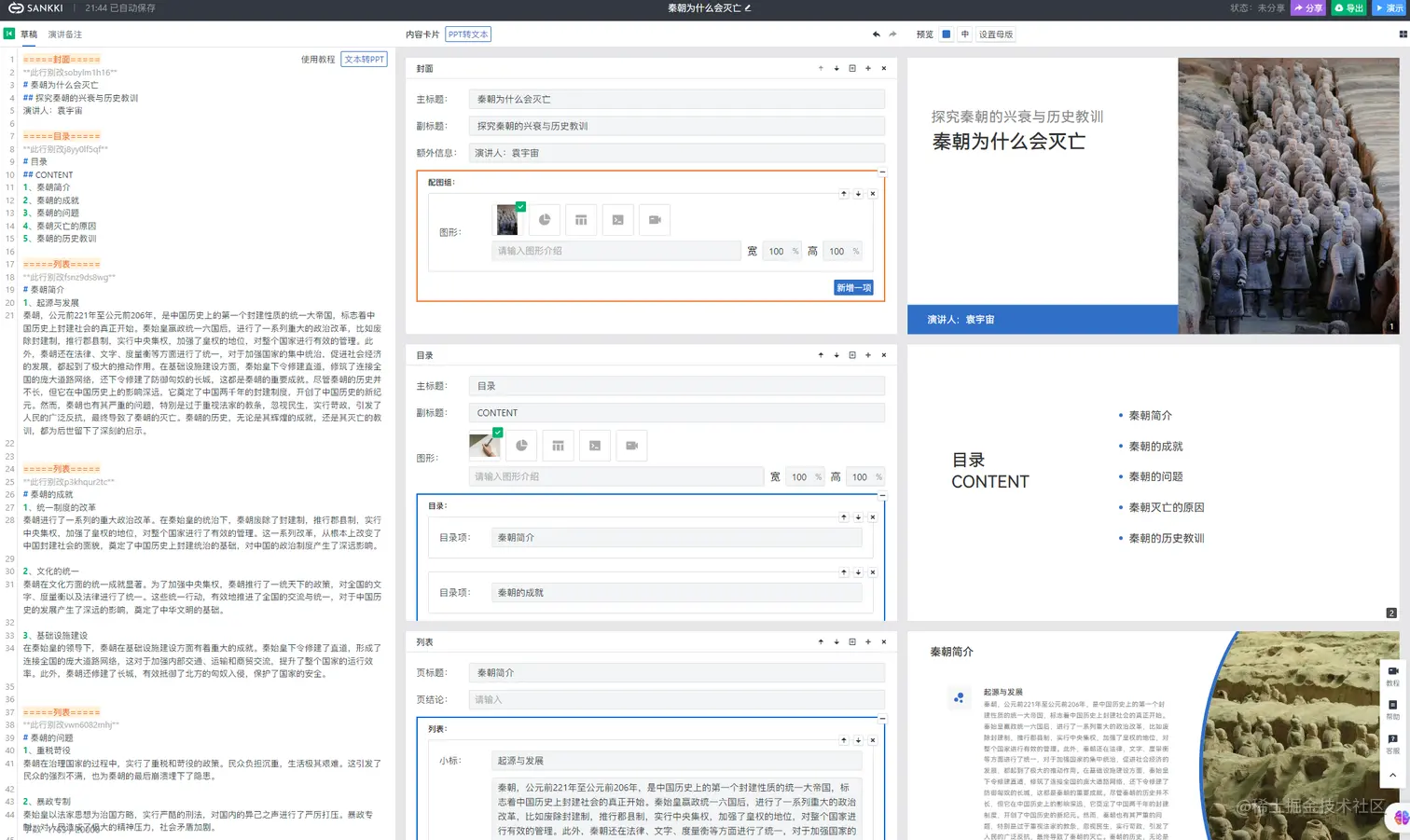Open the 客服 icon on the right sidebar
The width and height of the screenshot is (1410, 840).
click(x=1392, y=743)
